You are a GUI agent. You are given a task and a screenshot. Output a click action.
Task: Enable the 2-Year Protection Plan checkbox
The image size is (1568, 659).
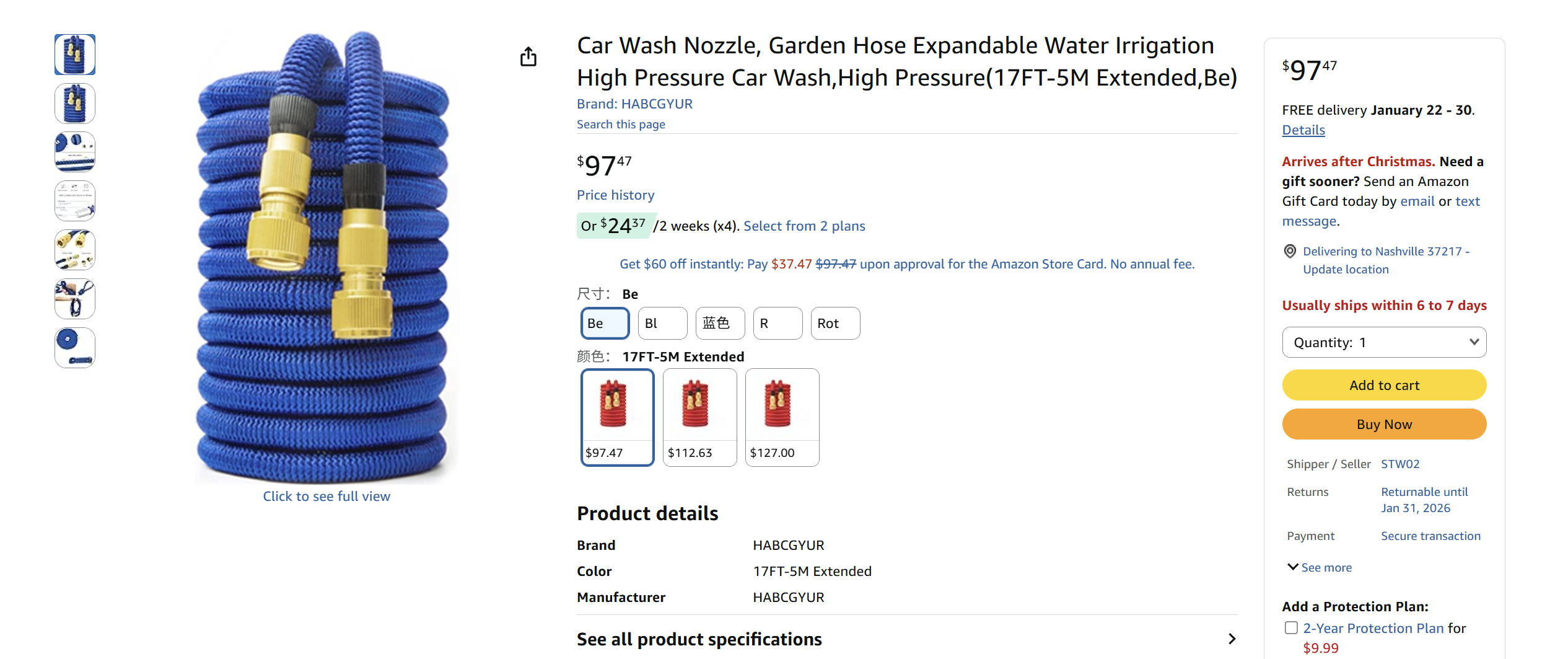[1291, 627]
